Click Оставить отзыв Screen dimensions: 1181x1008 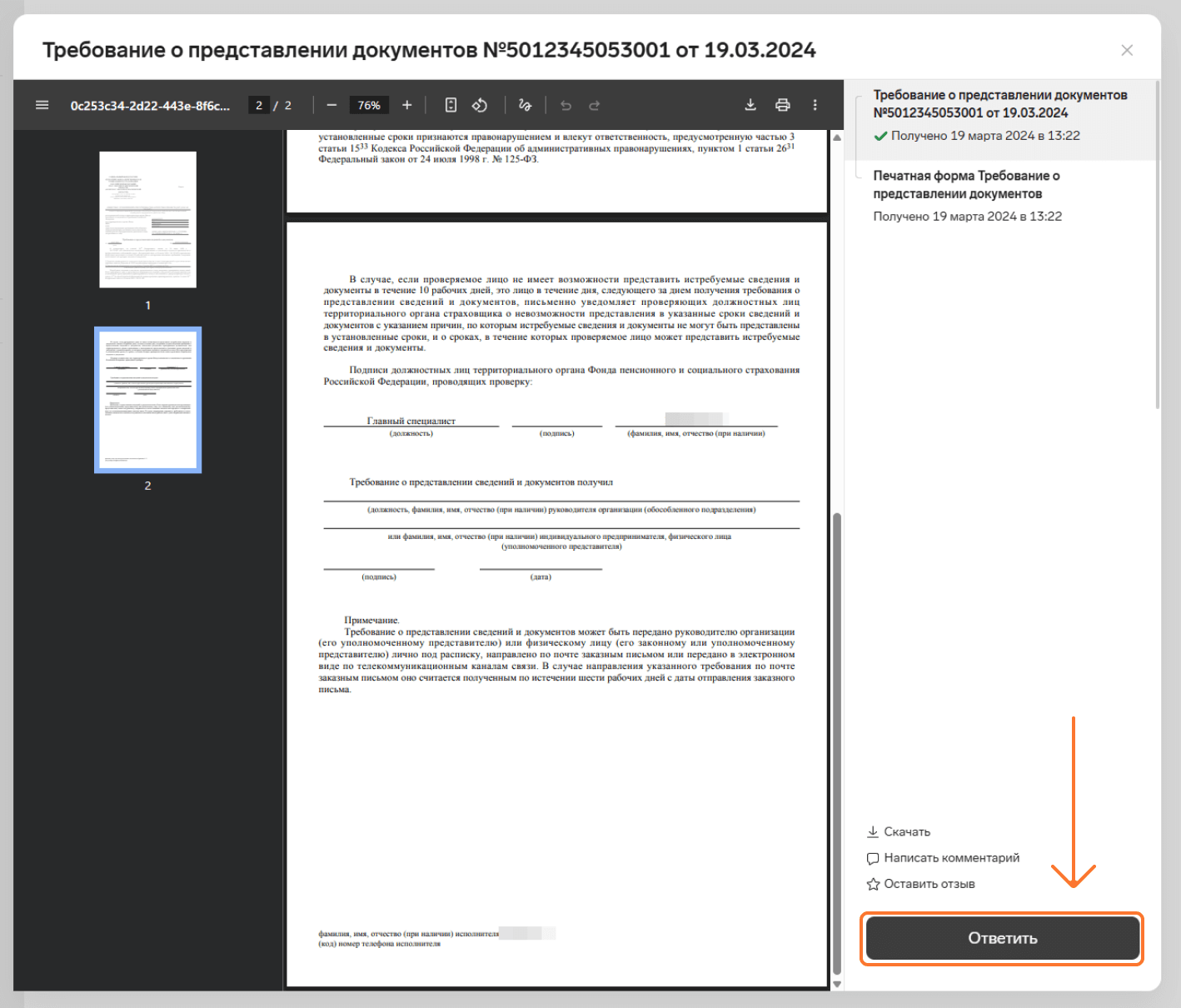pyautogui.click(x=929, y=884)
